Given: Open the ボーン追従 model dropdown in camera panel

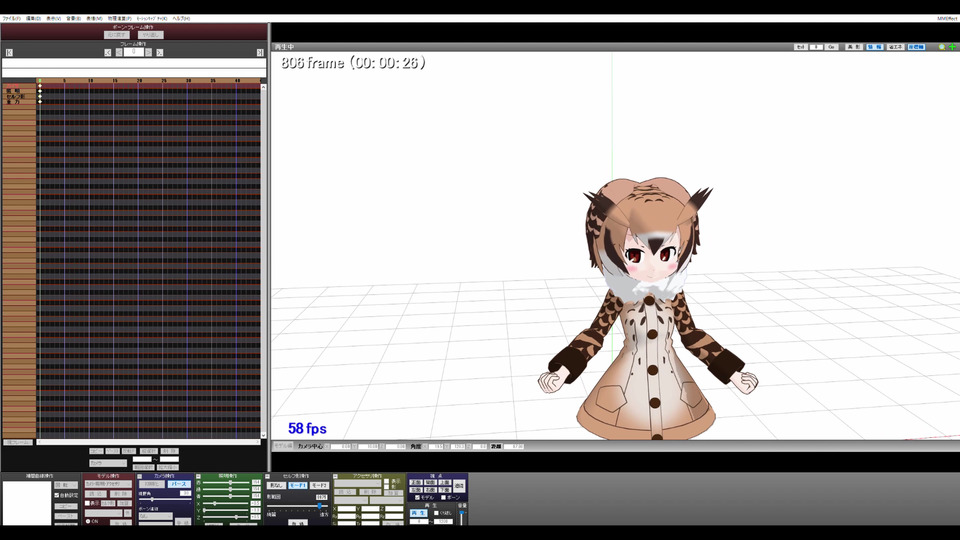Looking at the screenshot, I should pyautogui.click(x=156, y=516).
